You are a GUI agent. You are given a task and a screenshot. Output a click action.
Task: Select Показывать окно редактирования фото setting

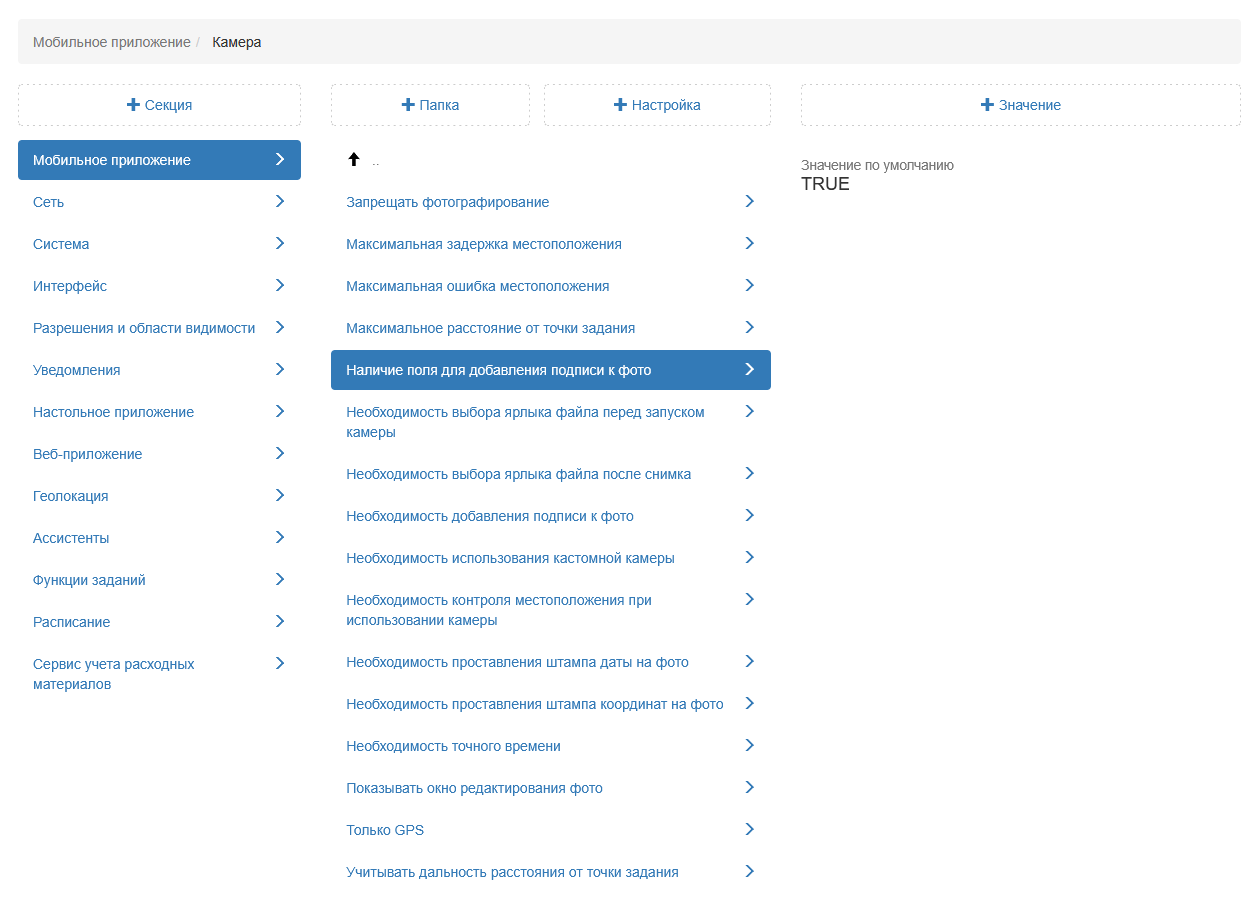coord(474,788)
